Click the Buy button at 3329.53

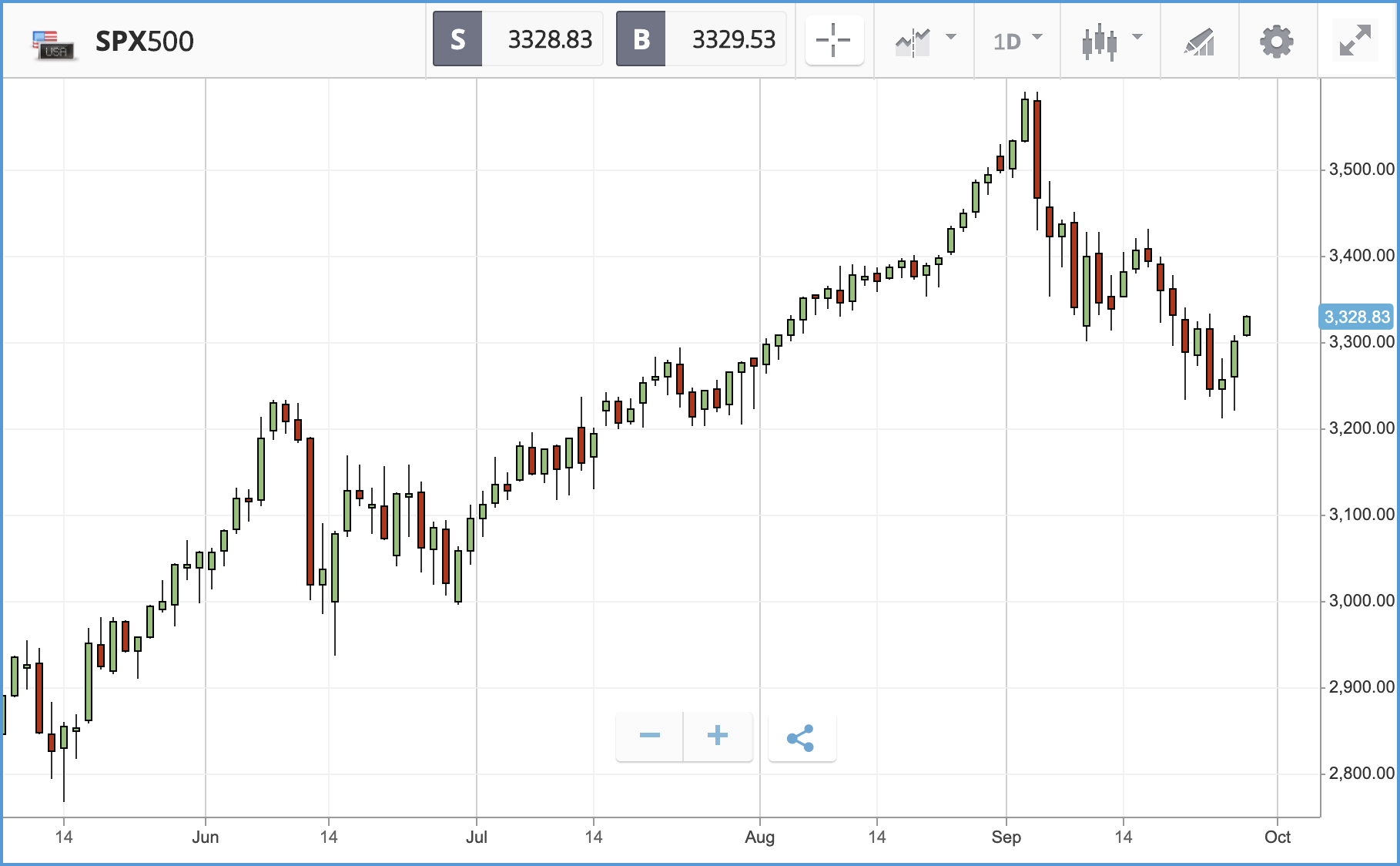(701, 39)
